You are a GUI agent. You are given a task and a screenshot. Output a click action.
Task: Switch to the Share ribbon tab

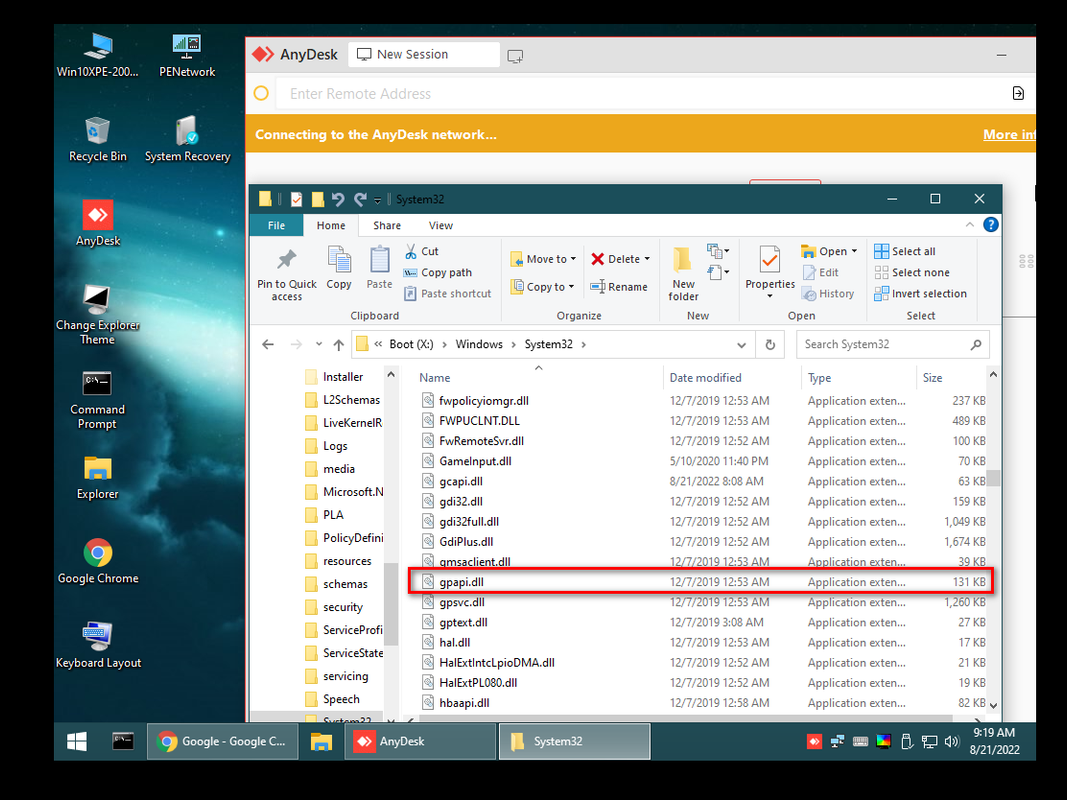click(387, 225)
